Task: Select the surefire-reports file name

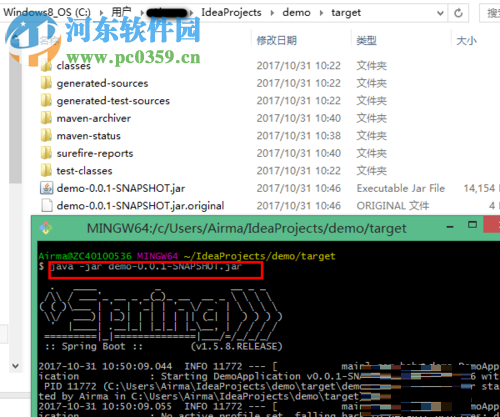Action: click(x=95, y=153)
